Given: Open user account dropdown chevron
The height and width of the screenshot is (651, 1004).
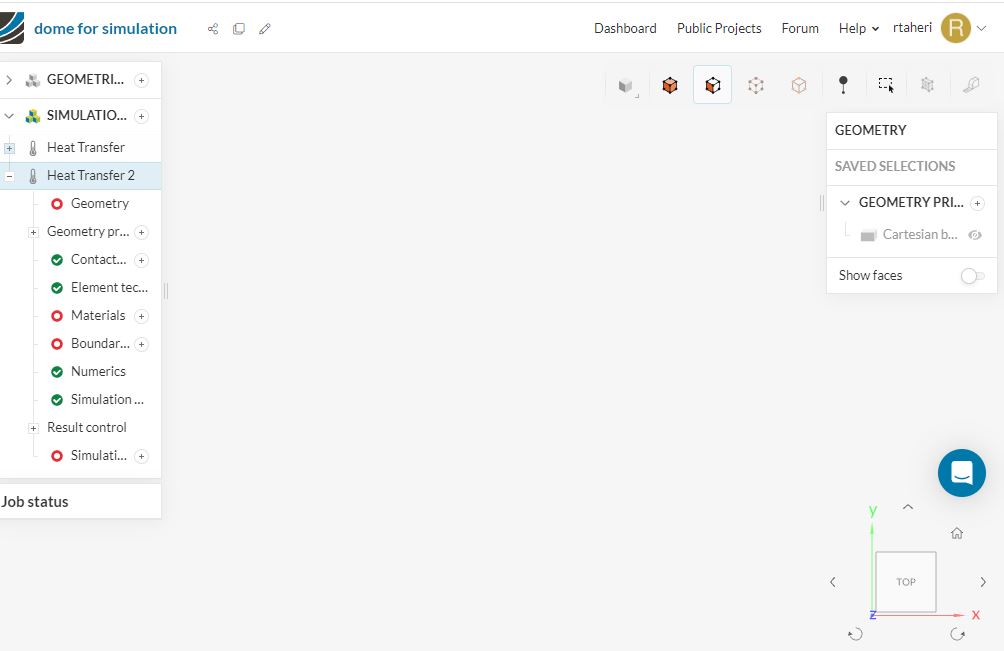Looking at the screenshot, I should click(x=981, y=28).
